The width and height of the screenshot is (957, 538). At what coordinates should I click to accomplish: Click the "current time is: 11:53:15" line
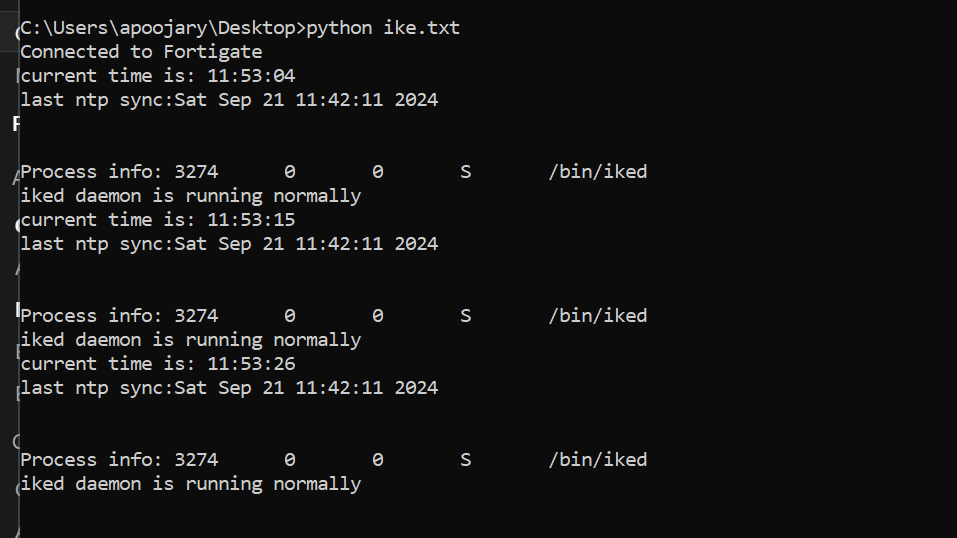coord(158,220)
